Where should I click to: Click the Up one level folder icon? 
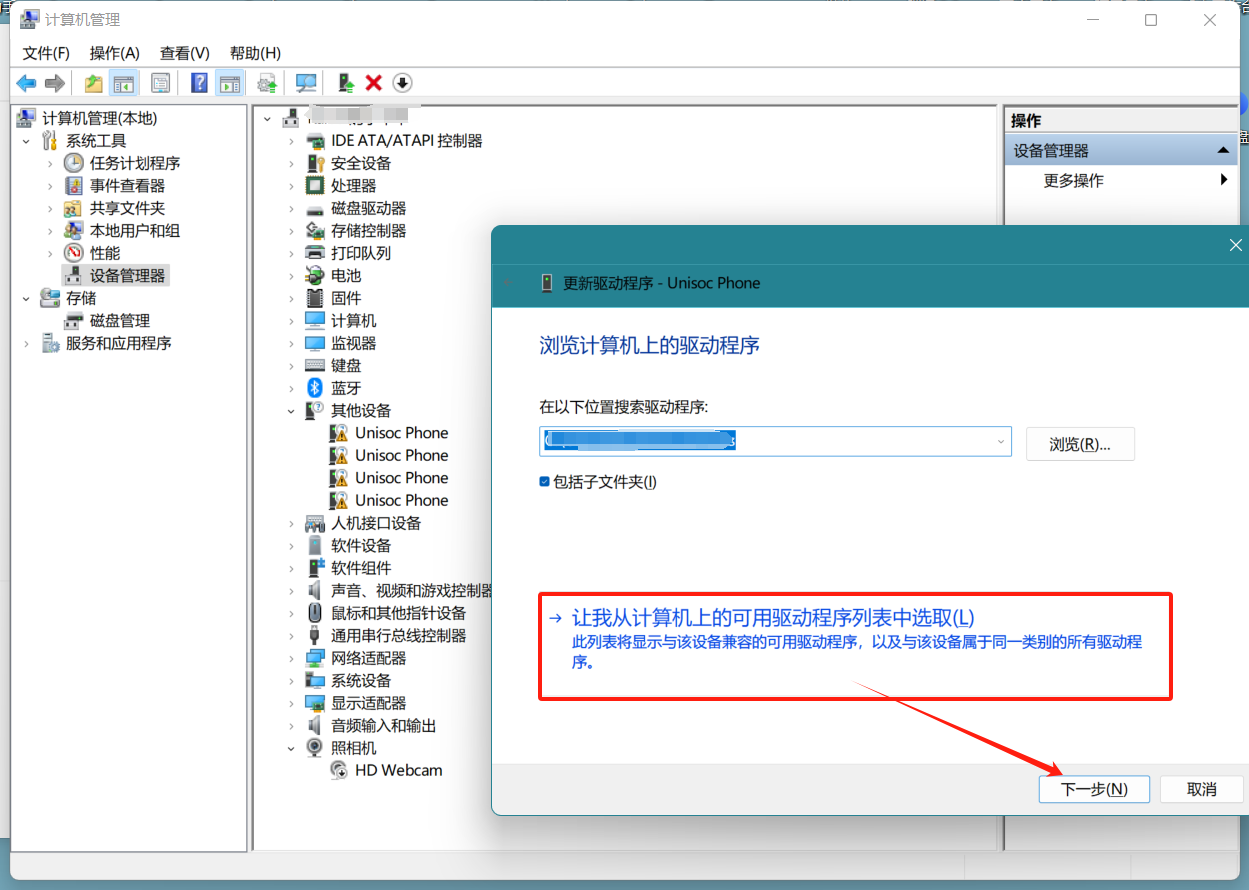pyautogui.click(x=93, y=83)
